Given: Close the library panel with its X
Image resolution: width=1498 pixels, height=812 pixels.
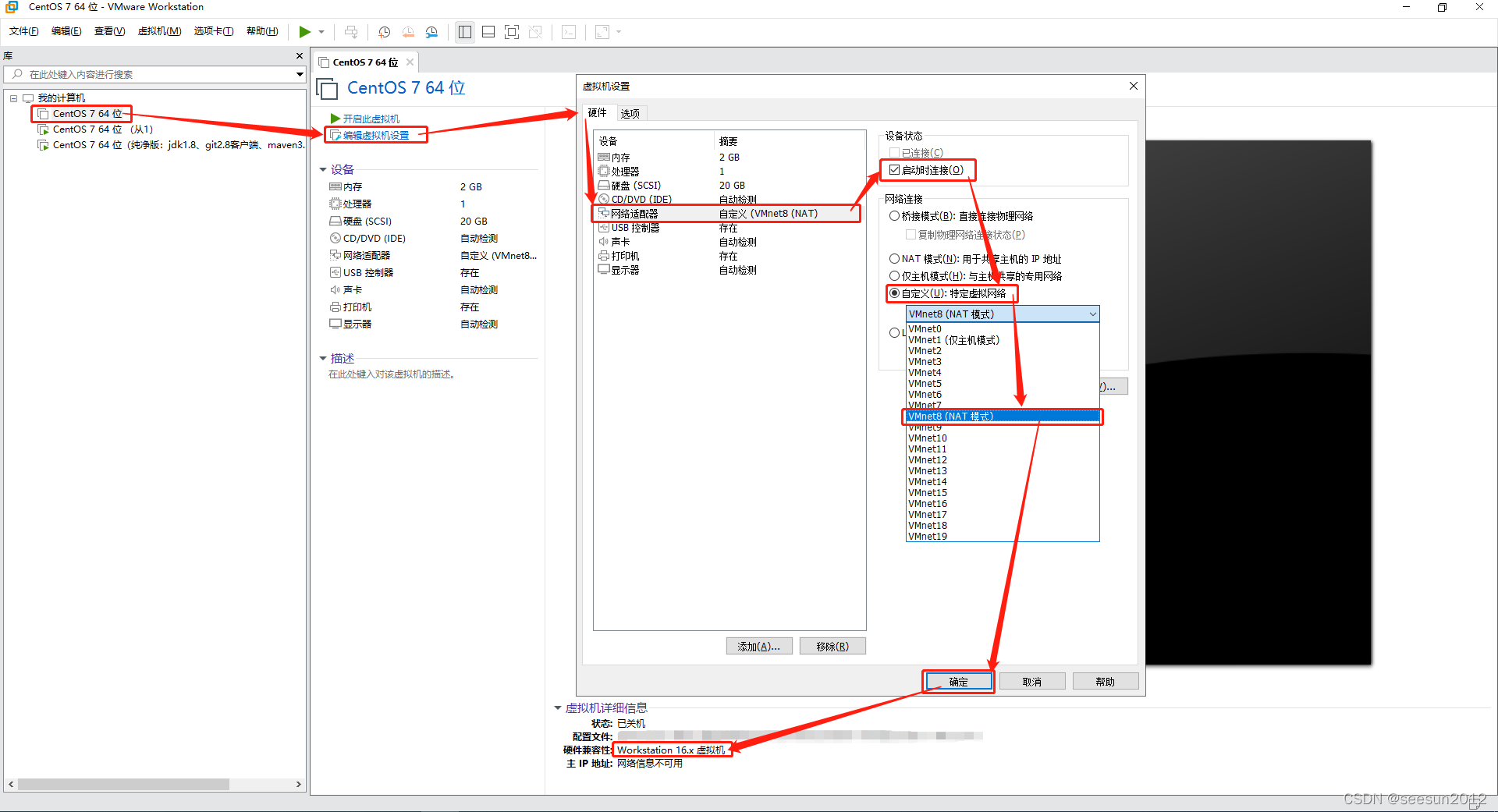Looking at the screenshot, I should 300,56.
